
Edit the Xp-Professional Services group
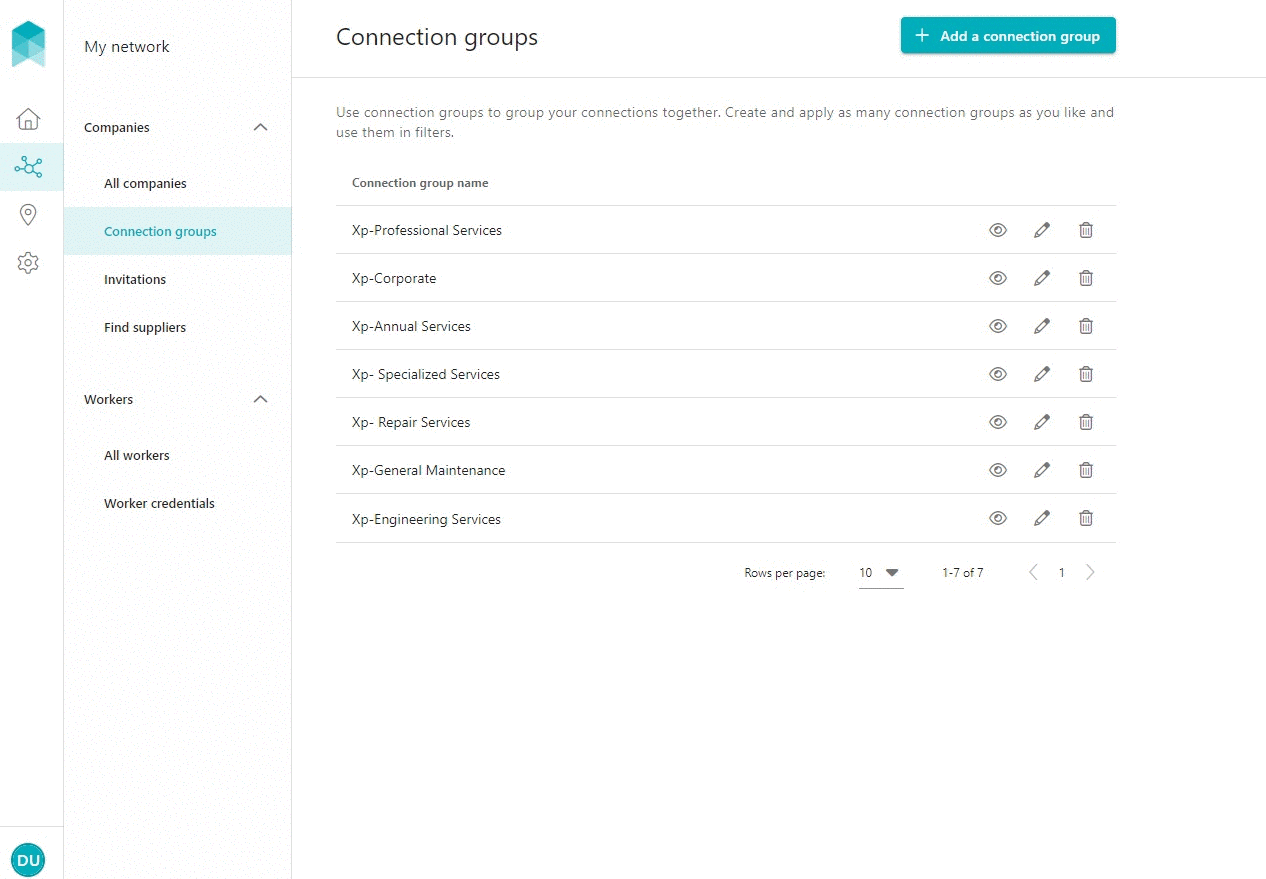tap(1042, 230)
